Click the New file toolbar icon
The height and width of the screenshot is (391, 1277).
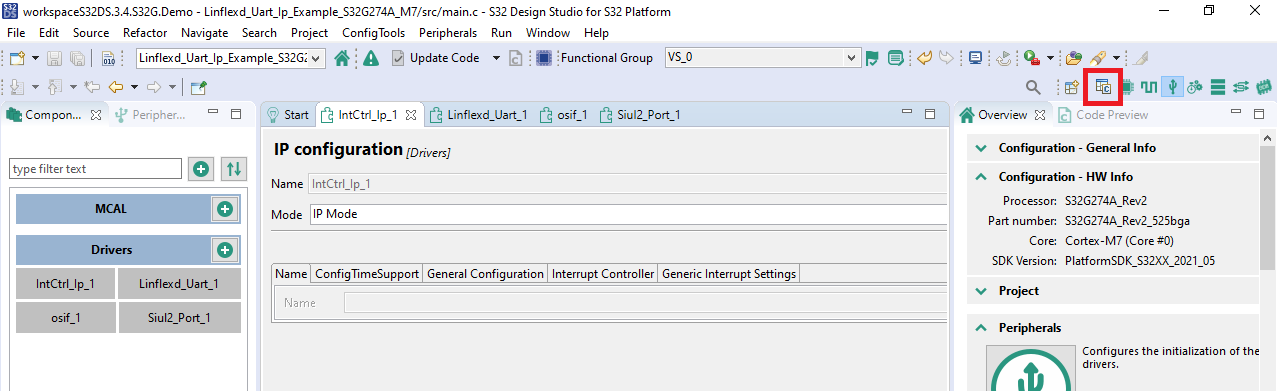point(17,58)
